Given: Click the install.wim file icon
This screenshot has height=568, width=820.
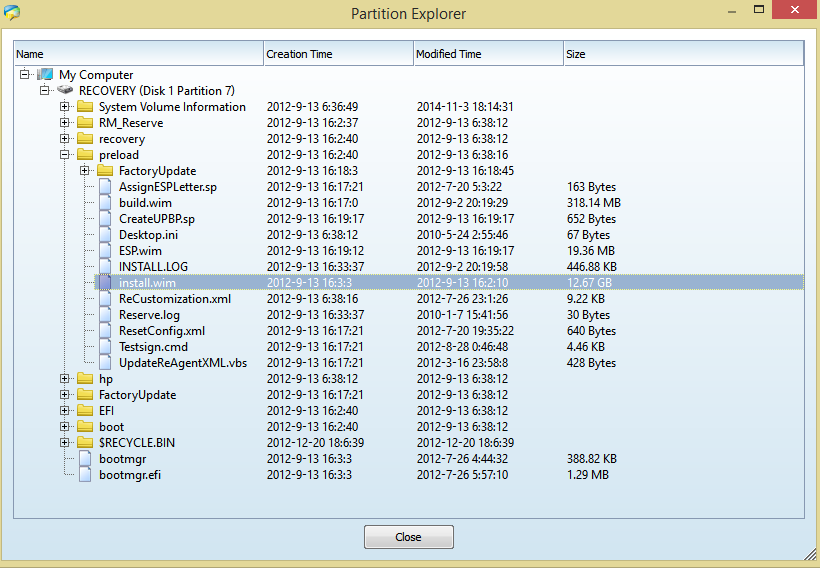Looking at the screenshot, I should point(105,283).
